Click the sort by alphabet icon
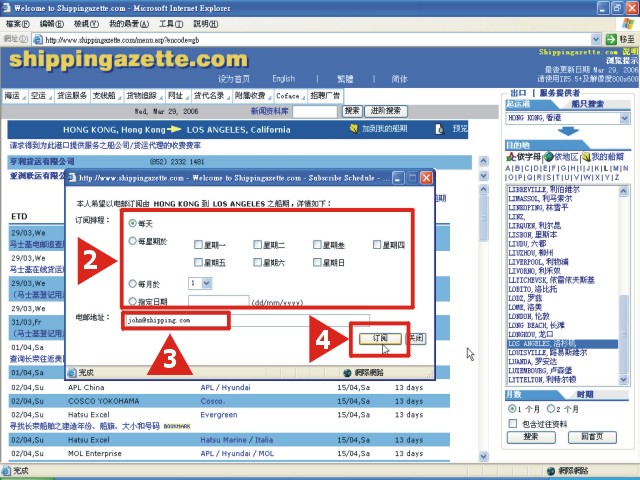The image size is (640, 480). [511, 157]
